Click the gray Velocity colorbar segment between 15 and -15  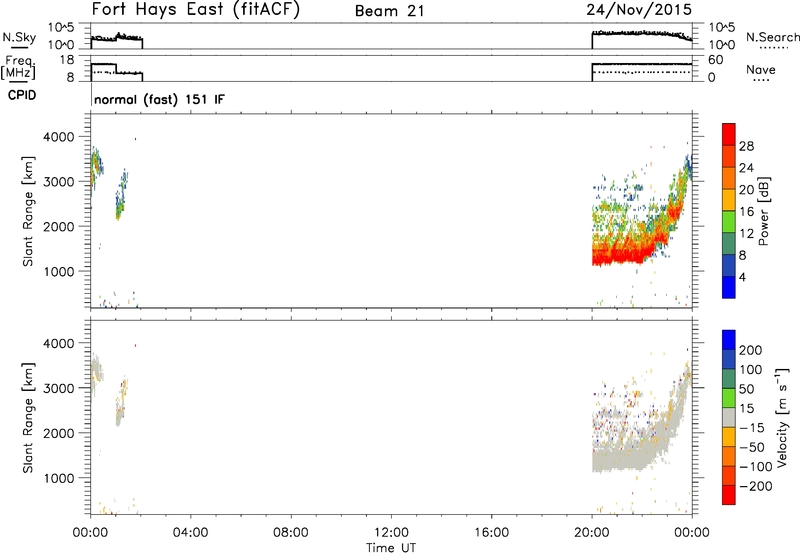(x=729, y=417)
